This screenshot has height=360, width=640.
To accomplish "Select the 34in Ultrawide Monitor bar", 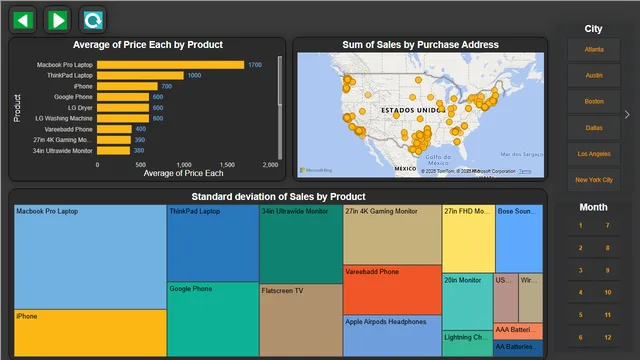I will (x=113, y=151).
